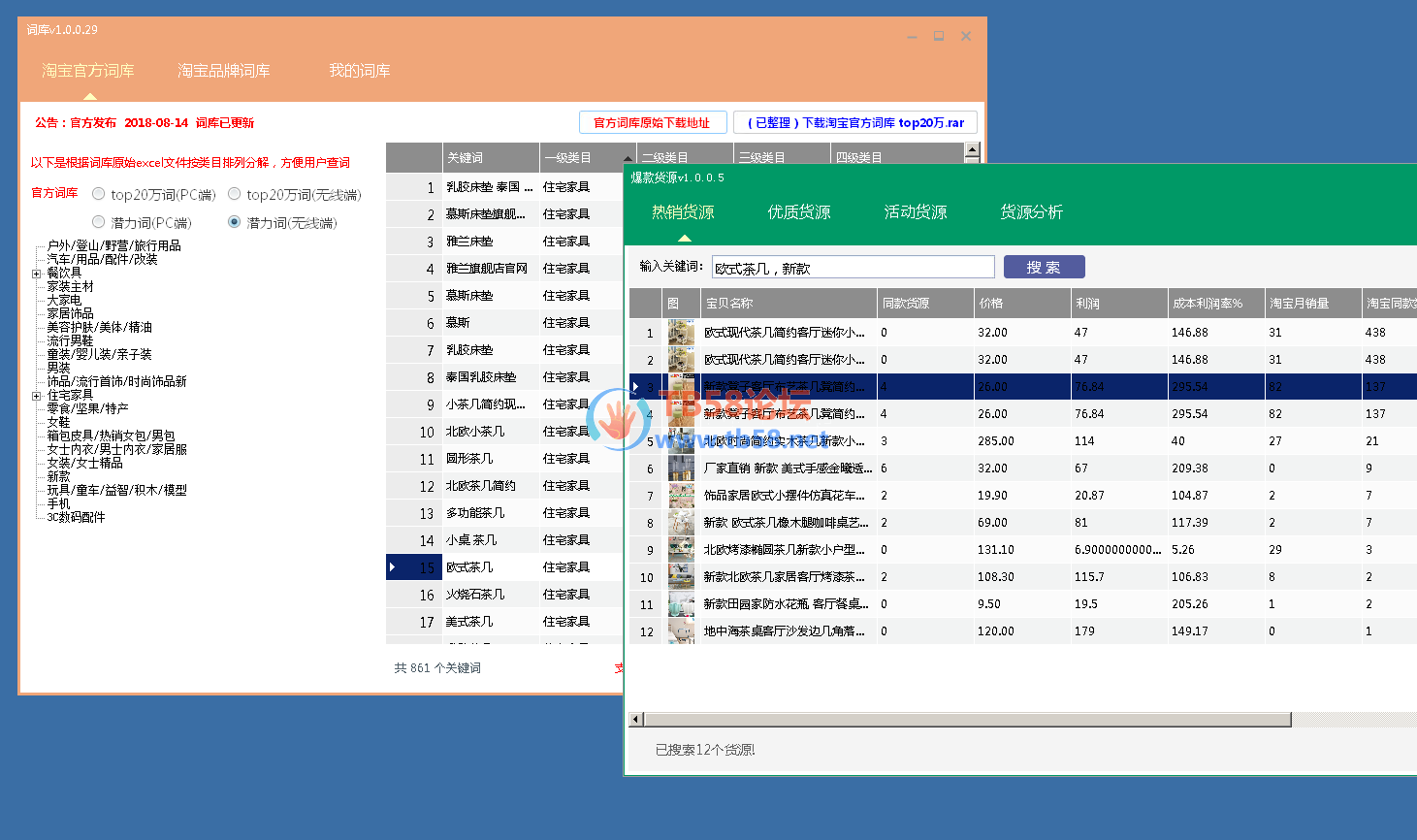
Task: Select 家居饰品 category
Action: point(71,314)
